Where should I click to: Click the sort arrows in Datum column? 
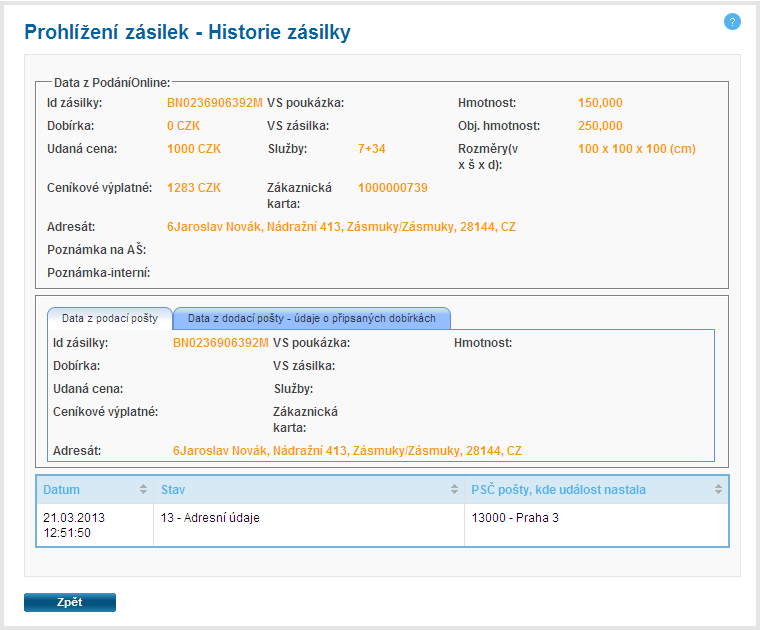click(x=143, y=490)
